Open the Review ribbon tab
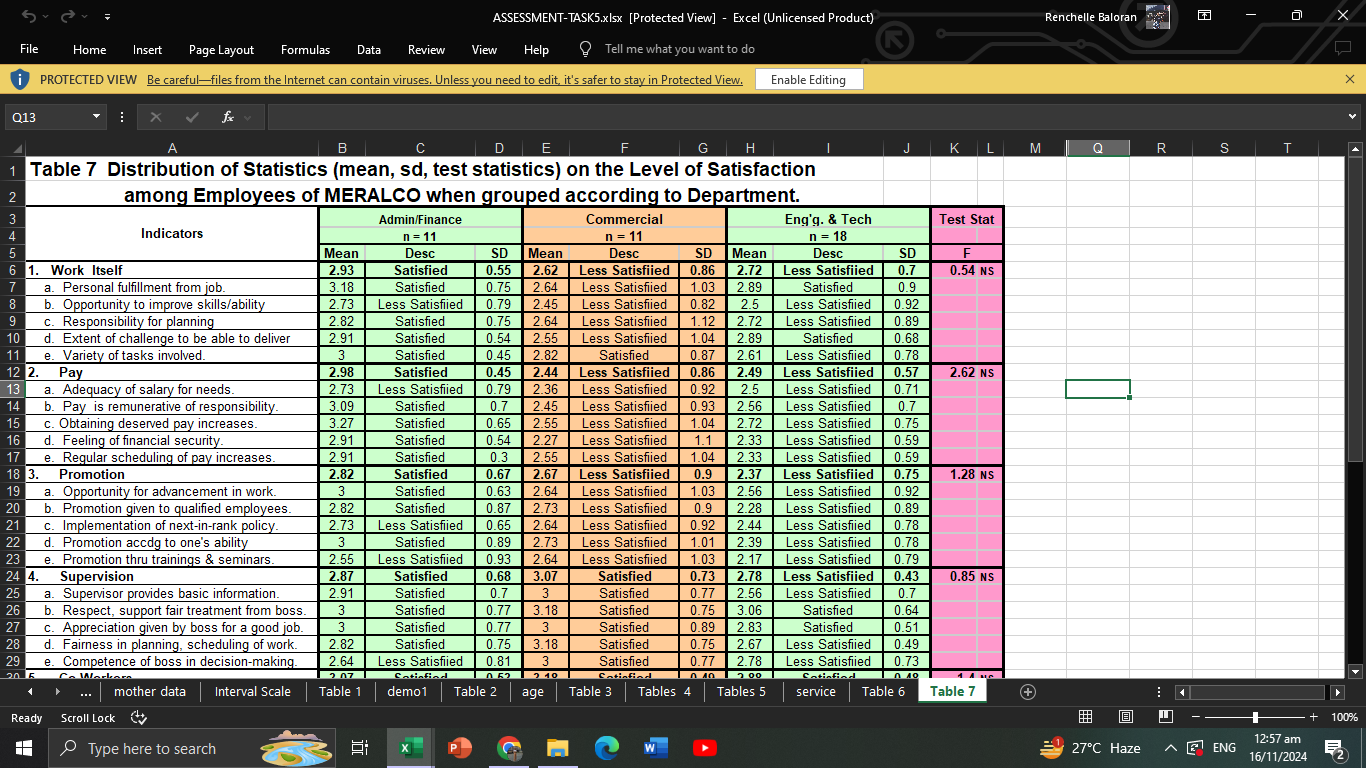The image size is (1366, 768). coord(426,49)
